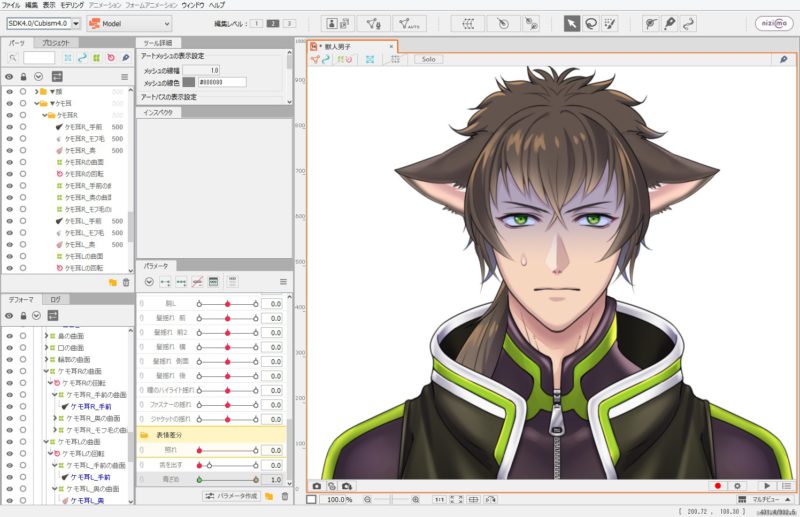Screen dimensions: 800x517
Task: Click the mesh line color swatch
Action: tap(189, 82)
